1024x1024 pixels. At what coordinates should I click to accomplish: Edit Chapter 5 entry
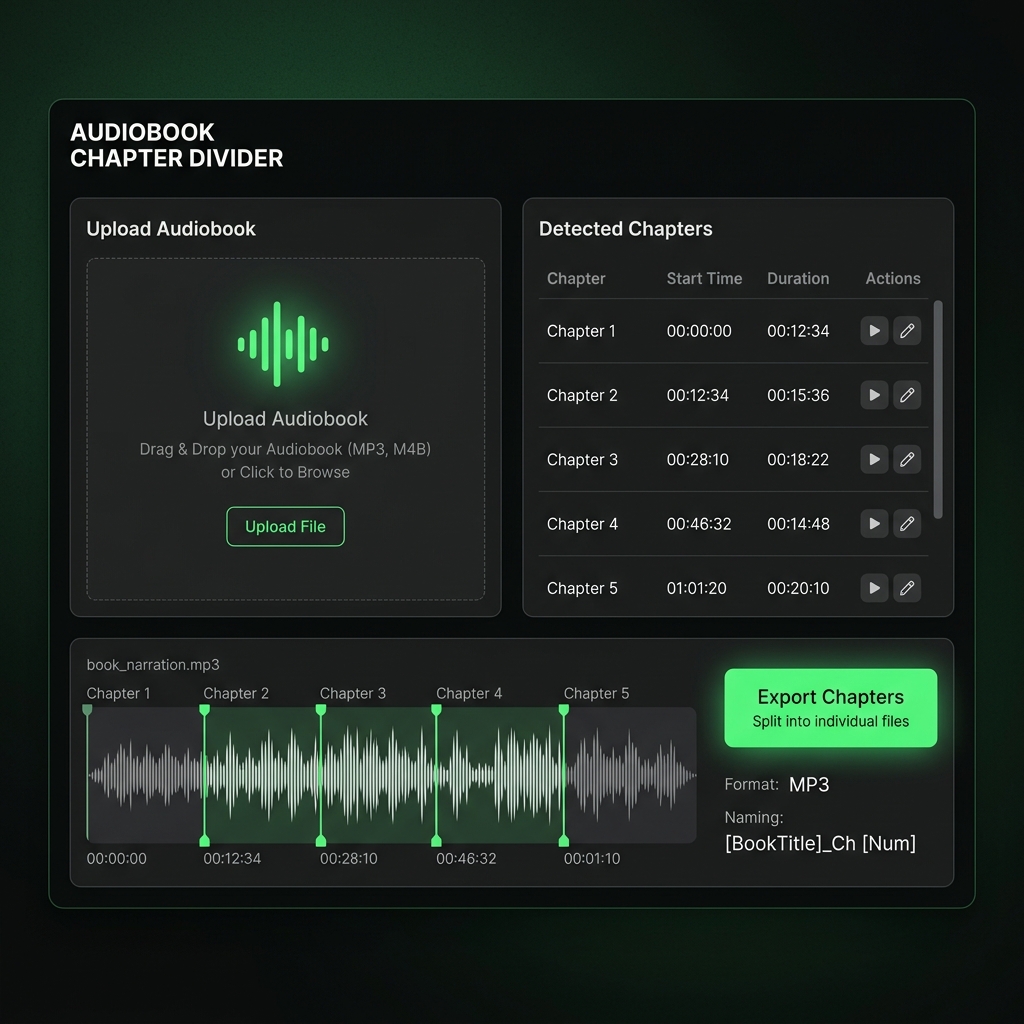click(907, 588)
